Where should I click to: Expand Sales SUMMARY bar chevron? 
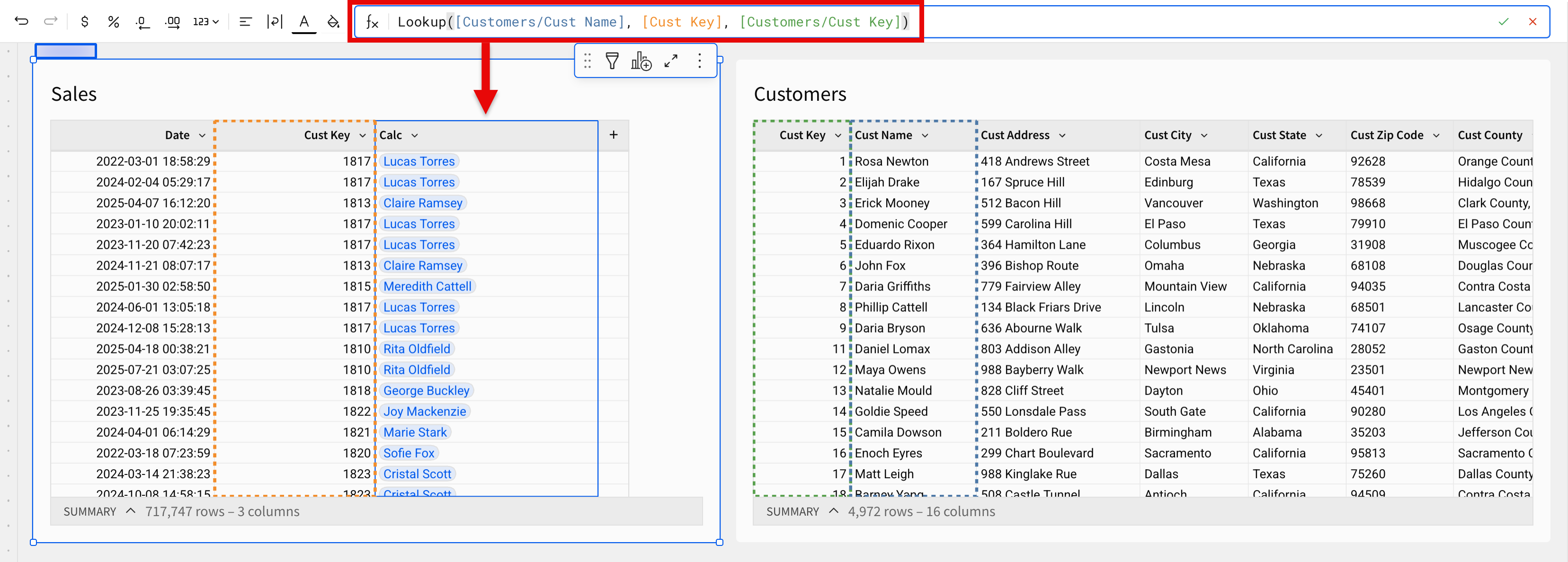[130, 511]
